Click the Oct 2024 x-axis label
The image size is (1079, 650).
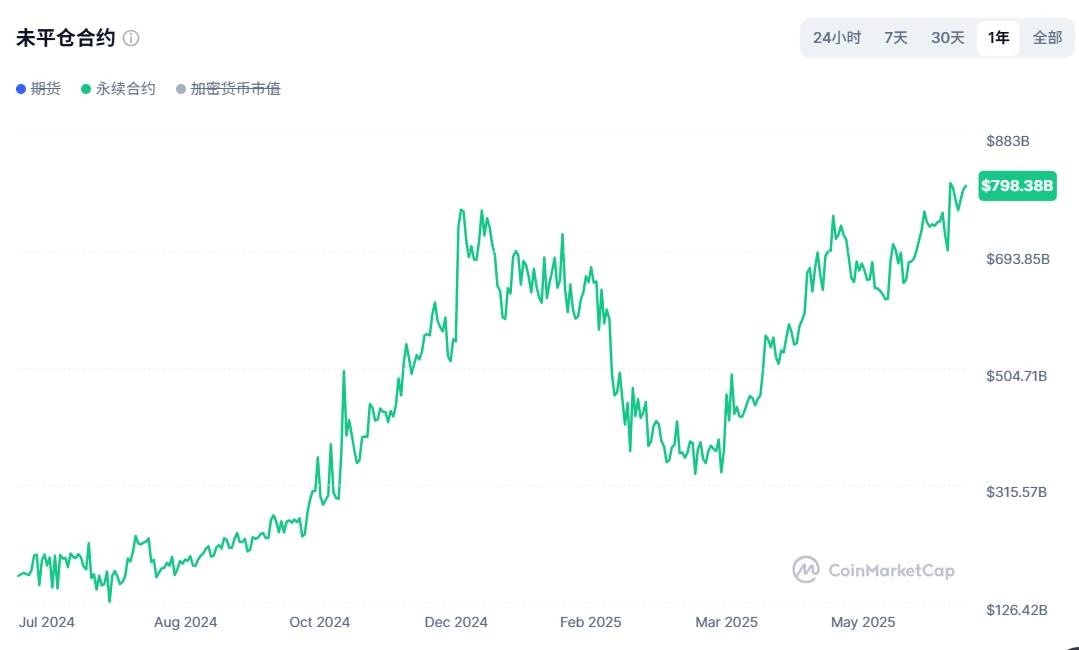(319, 622)
